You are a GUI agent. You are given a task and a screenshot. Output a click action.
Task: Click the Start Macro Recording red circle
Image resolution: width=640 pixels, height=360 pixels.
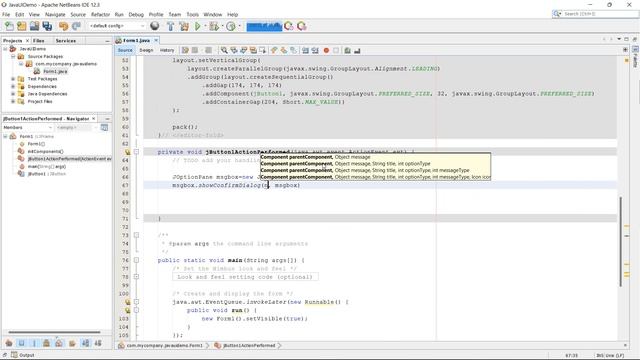[x=326, y=50]
